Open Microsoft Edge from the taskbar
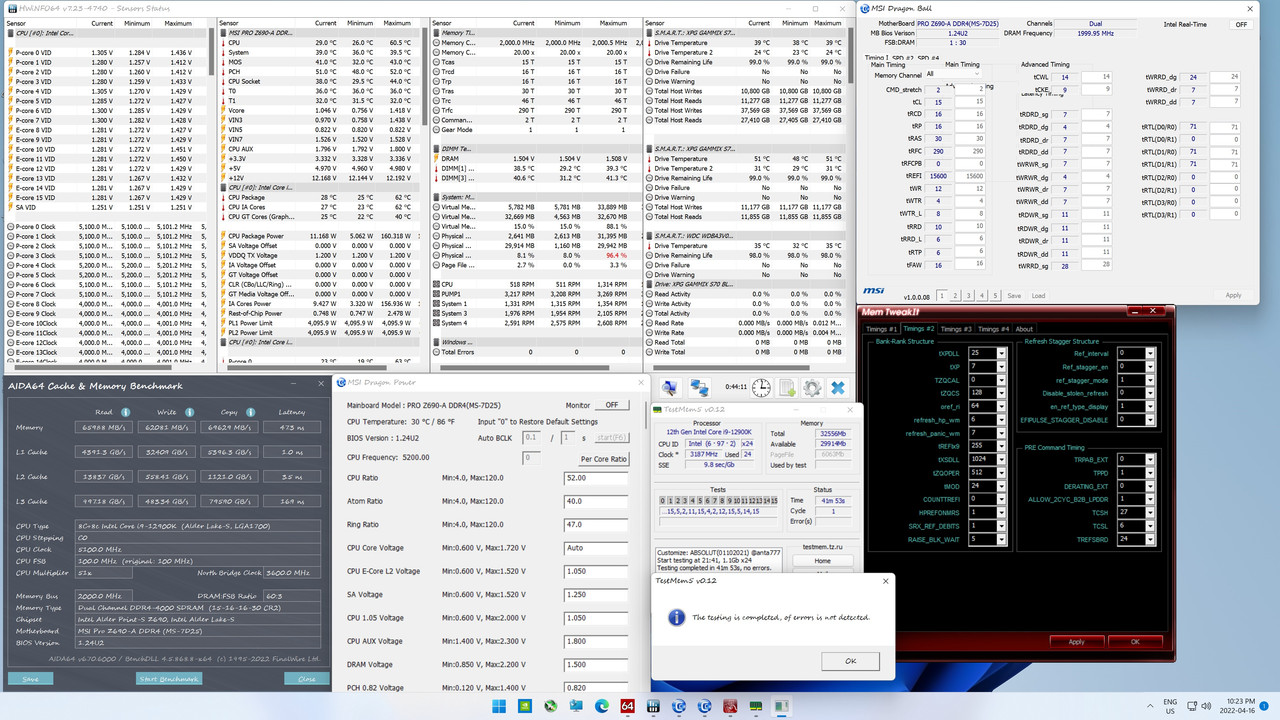 click(x=602, y=705)
